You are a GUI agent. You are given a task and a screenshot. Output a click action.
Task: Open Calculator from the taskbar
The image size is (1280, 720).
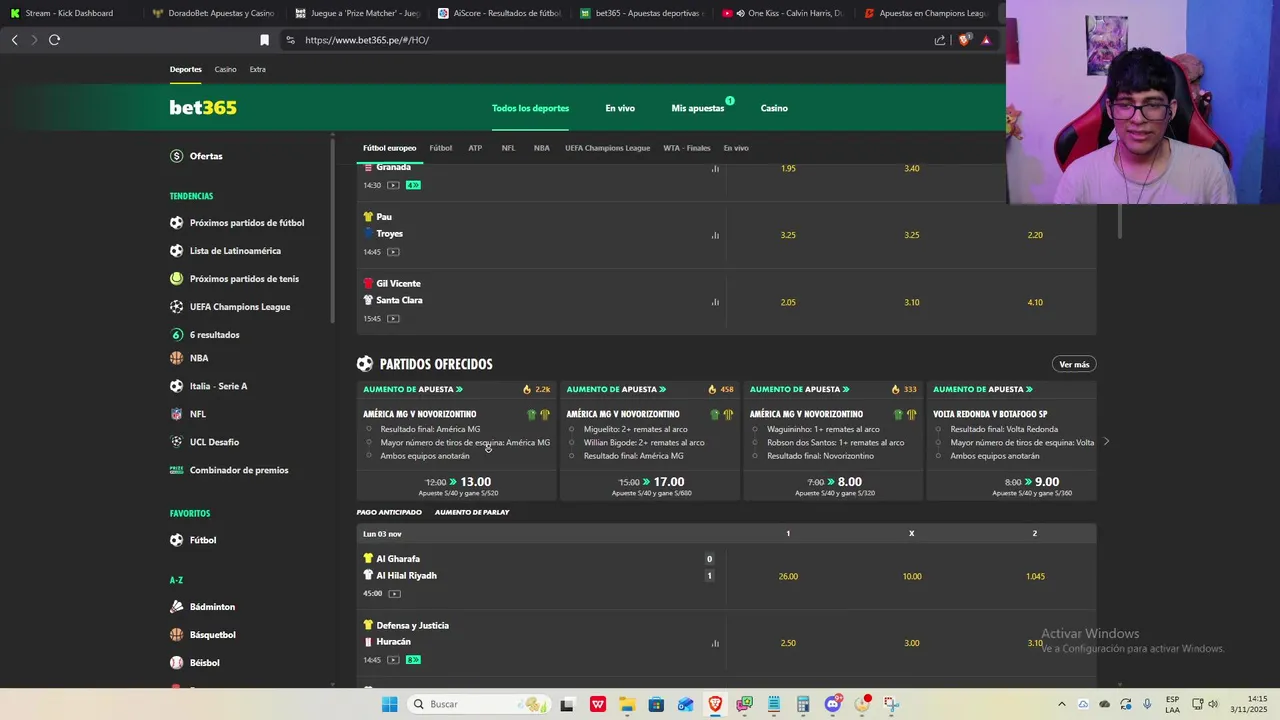click(x=803, y=704)
